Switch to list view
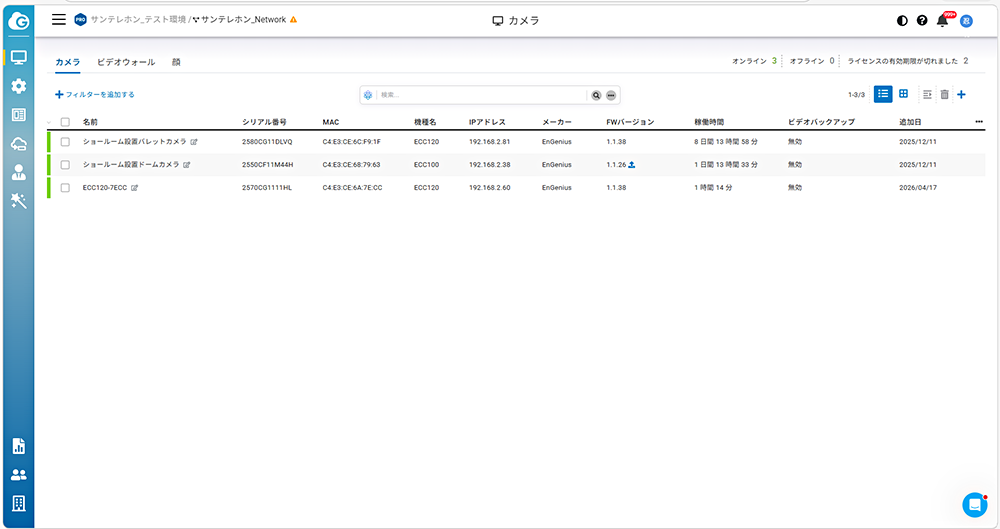The width and height of the screenshot is (1000, 529). (x=883, y=94)
